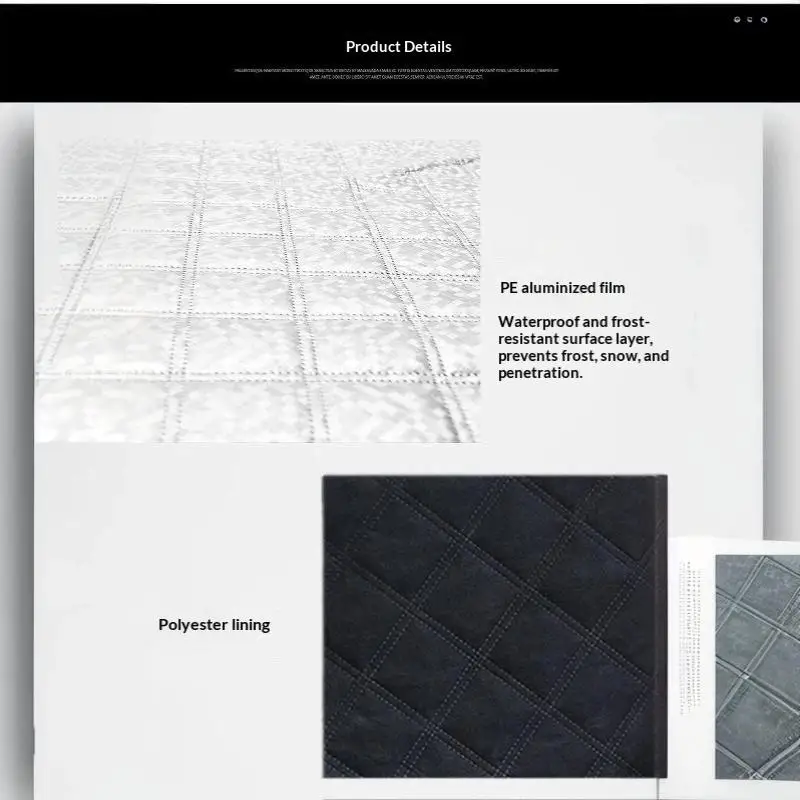Open the silver aluminized film quilted image
The height and width of the screenshot is (800, 800).
[x=258, y=291]
